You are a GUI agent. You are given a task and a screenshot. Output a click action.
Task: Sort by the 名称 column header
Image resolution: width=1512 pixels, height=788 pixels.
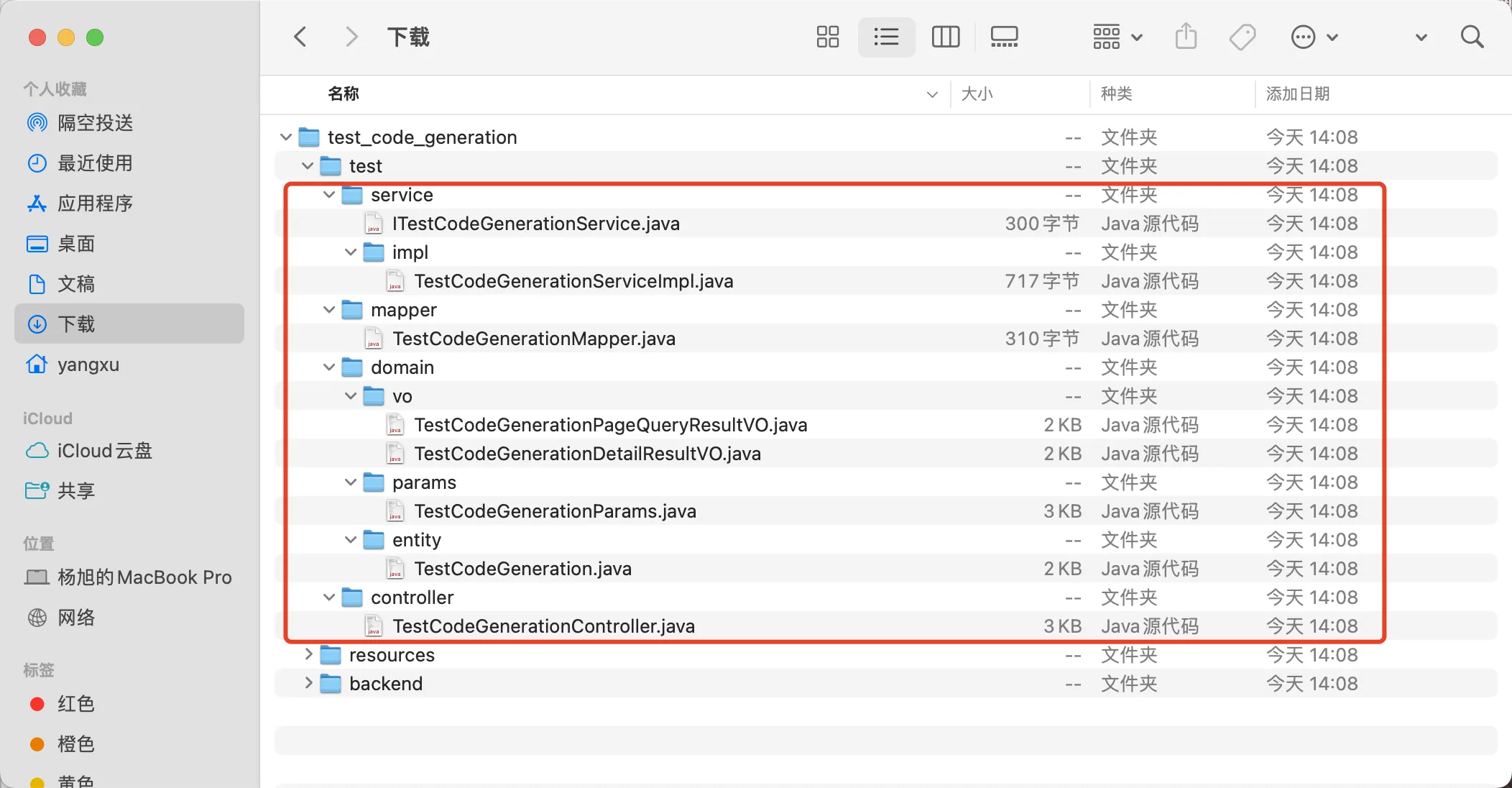[344, 93]
